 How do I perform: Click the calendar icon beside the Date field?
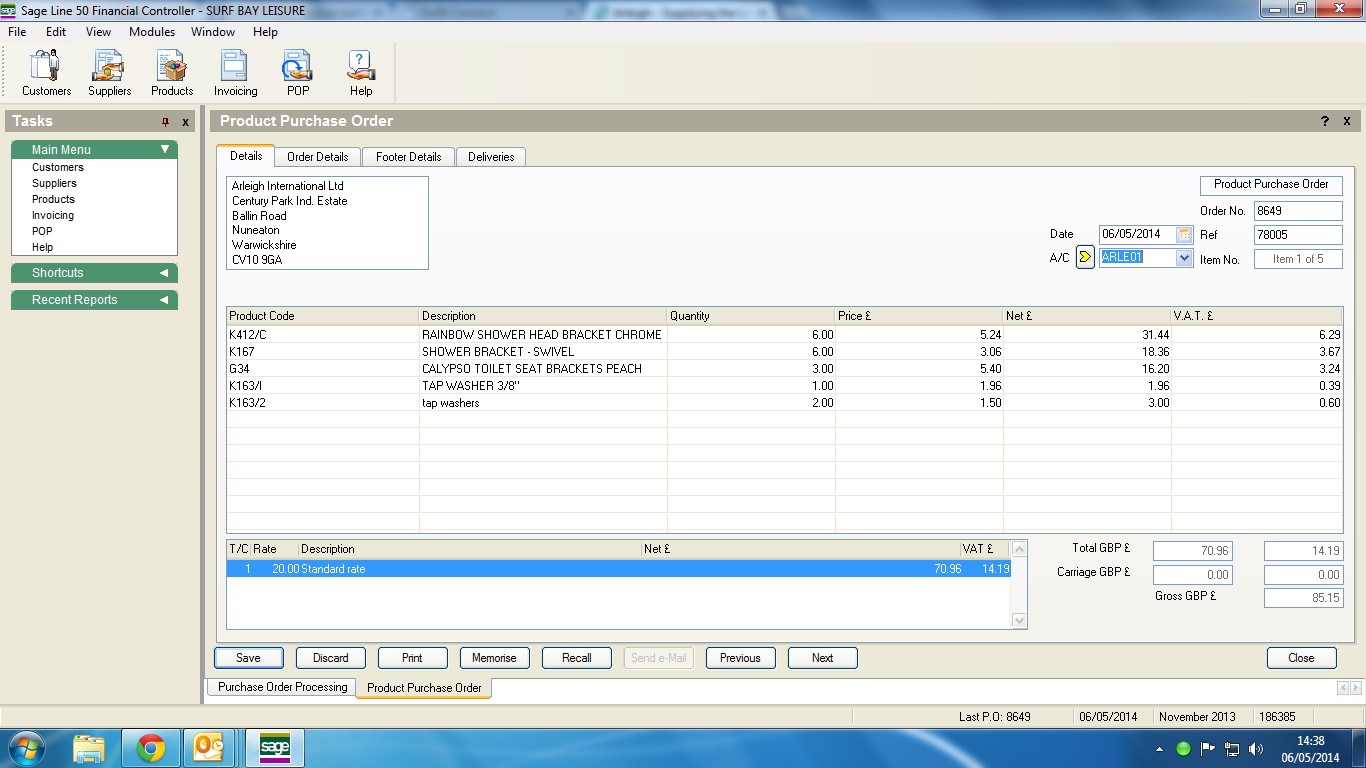[1184, 234]
